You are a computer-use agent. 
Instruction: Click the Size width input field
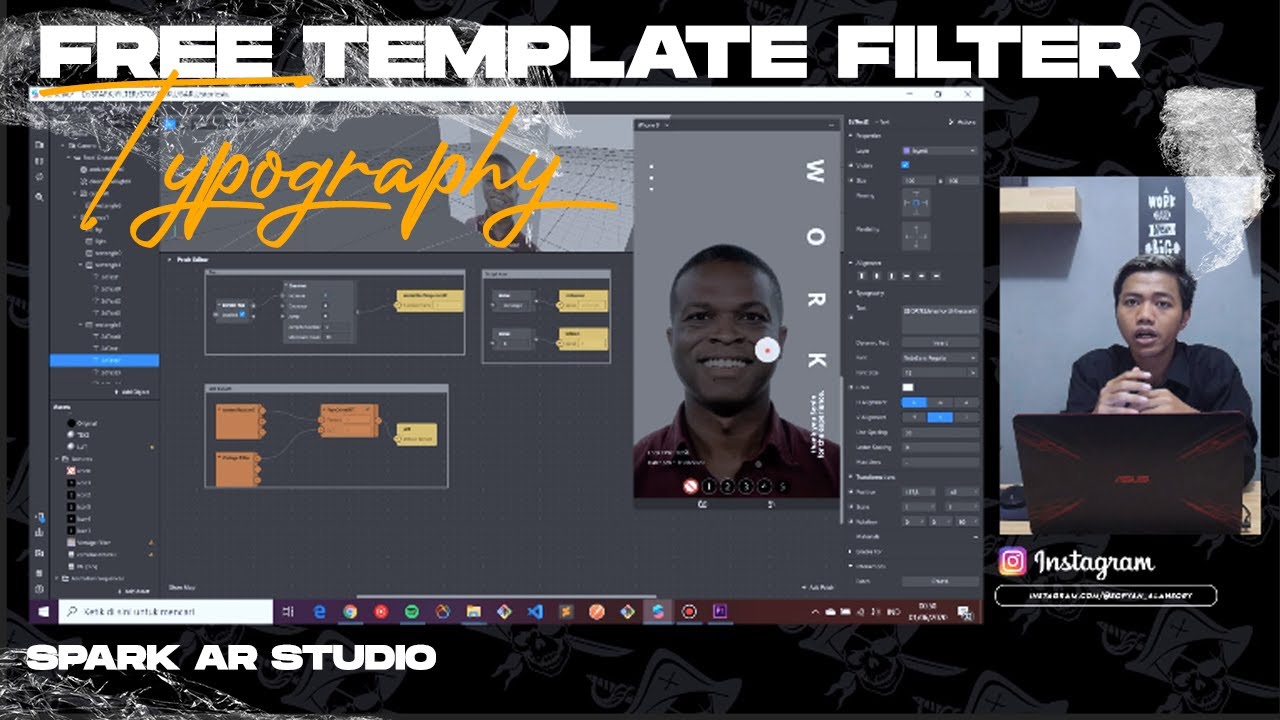[x=920, y=180]
